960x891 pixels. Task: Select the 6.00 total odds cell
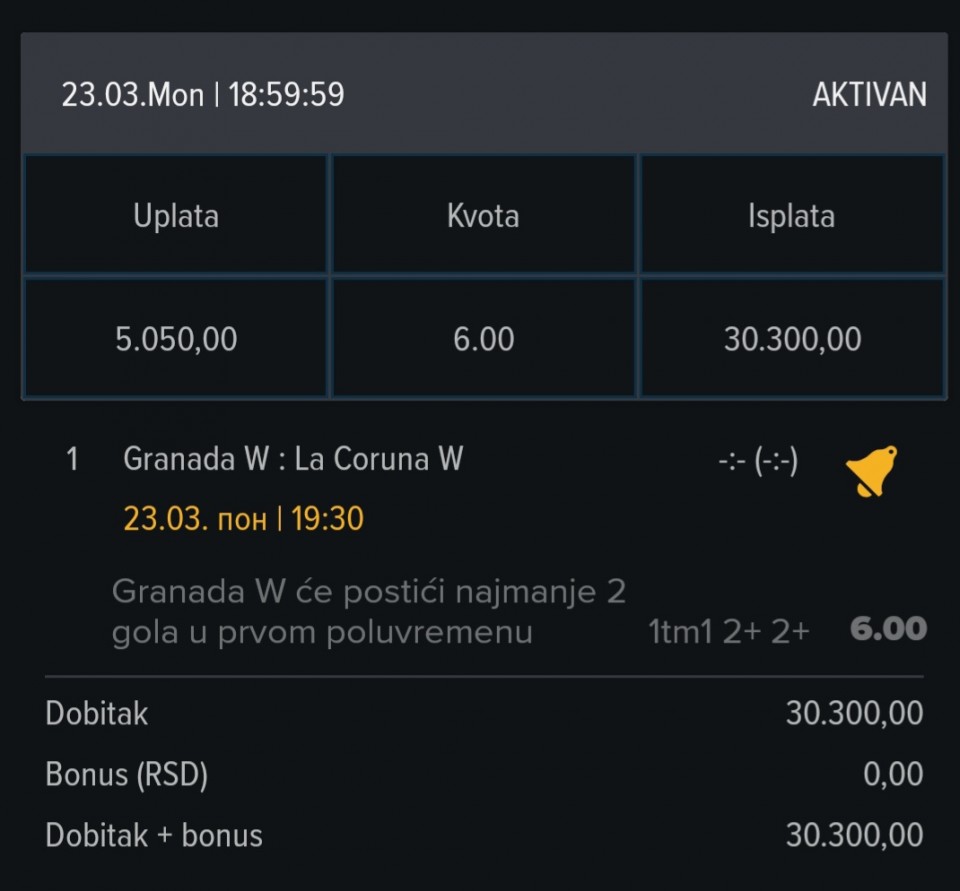pos(483,339)
